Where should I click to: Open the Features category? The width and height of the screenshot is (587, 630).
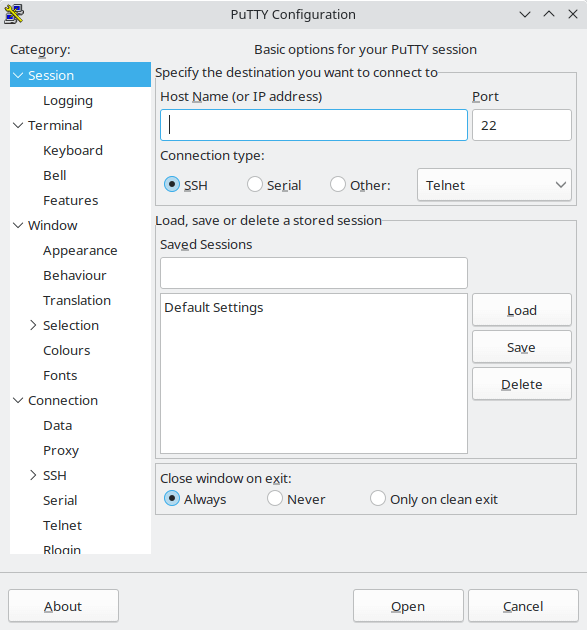tap(71, 200)
